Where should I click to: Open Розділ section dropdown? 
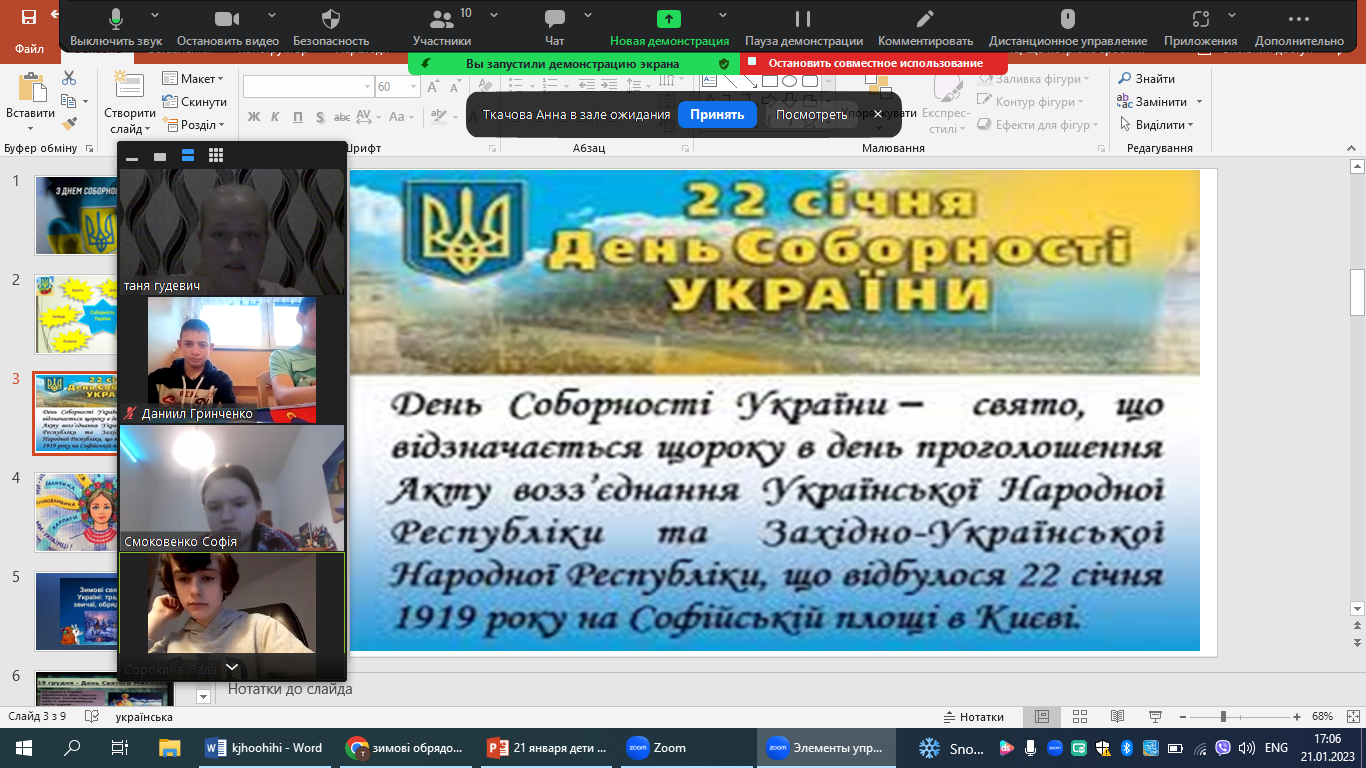(194, 125)
